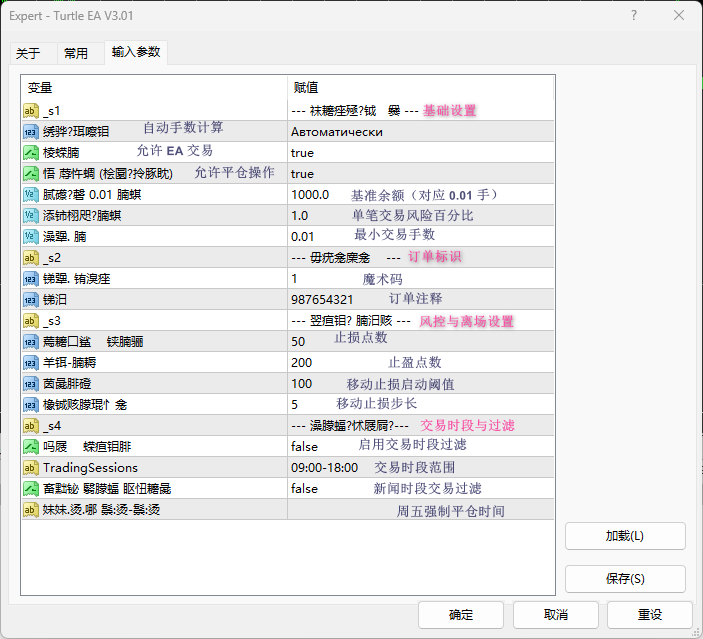Cancel the dialog with 取消
This screenshot has width=703, height=639.
556,615
